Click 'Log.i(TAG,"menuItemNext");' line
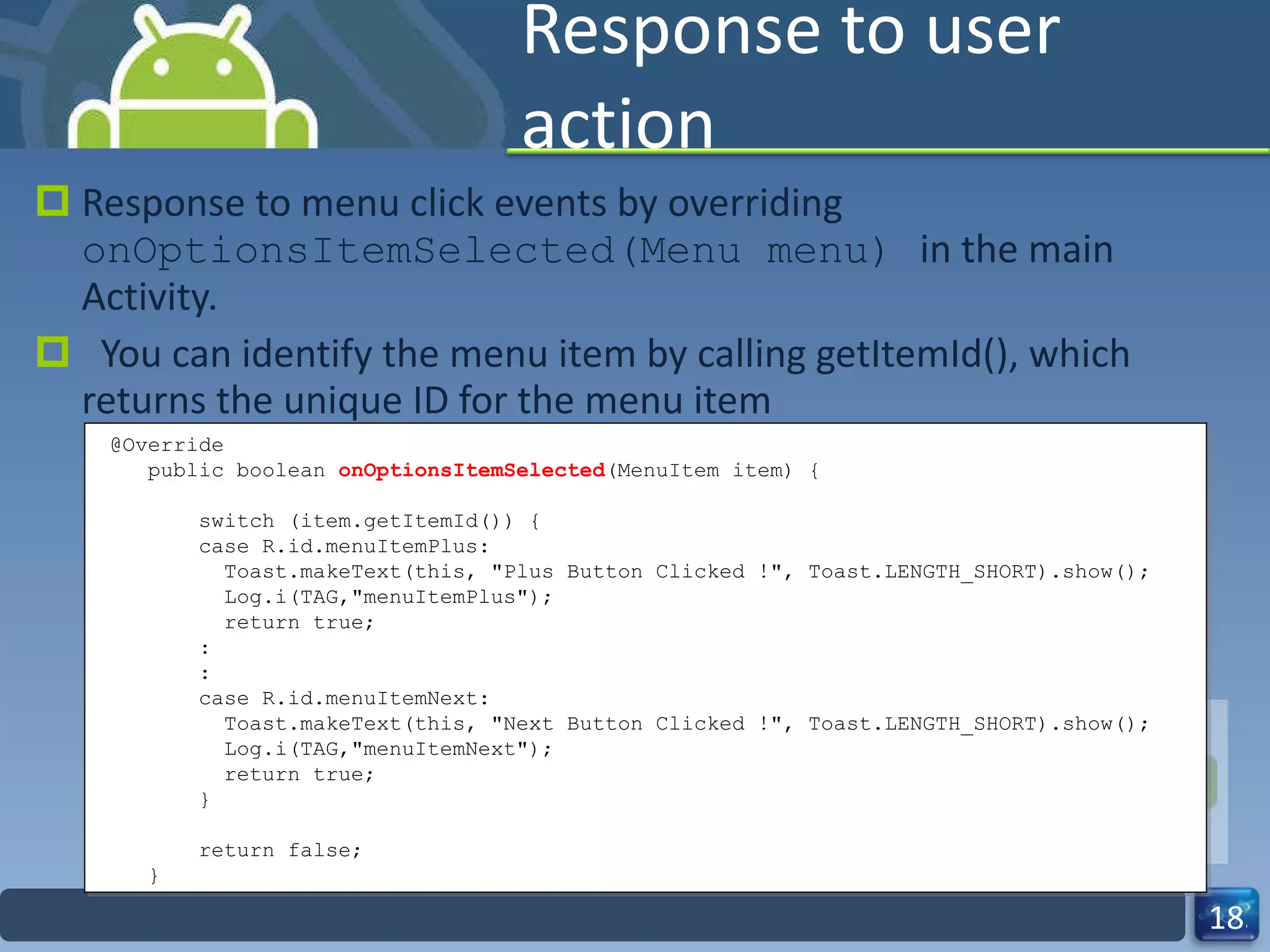Viewport: 1270px width, 952px height. pos(388,750)
